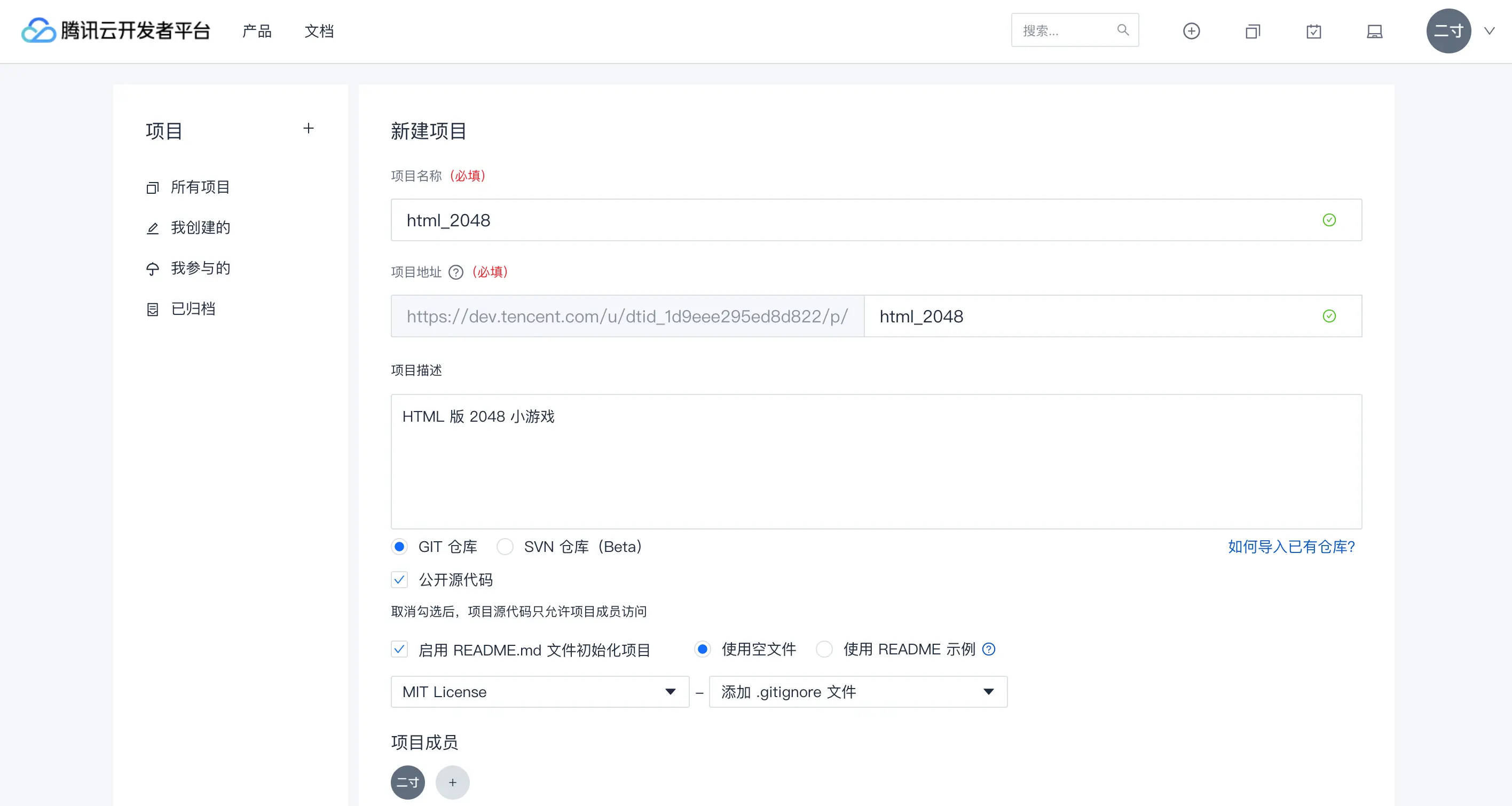Expand the user menu arrow beside avatar
The width and height of the screenshot is (1512, 806).
tap(1489, 31)
